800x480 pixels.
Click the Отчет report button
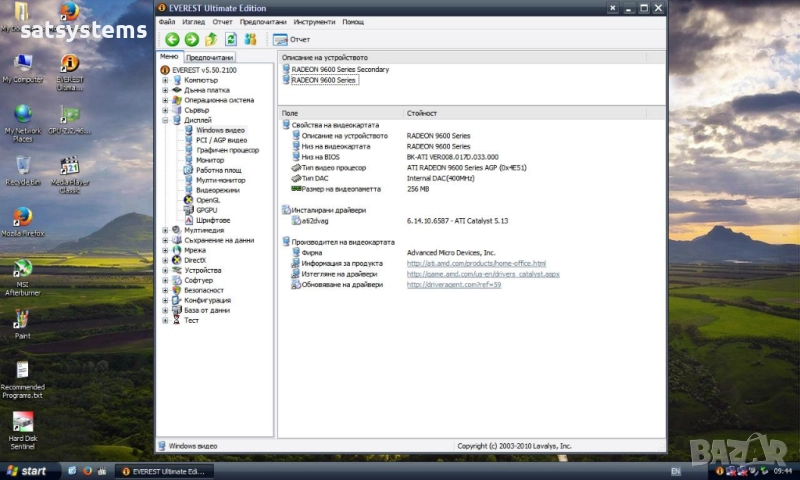tap(292, 39)
